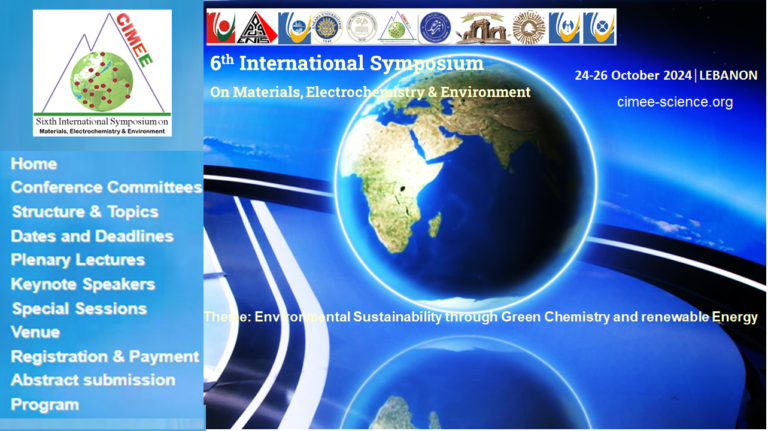Open Registration & Payment page
Viewport: 768px width, 431px height.
(105, 356)
